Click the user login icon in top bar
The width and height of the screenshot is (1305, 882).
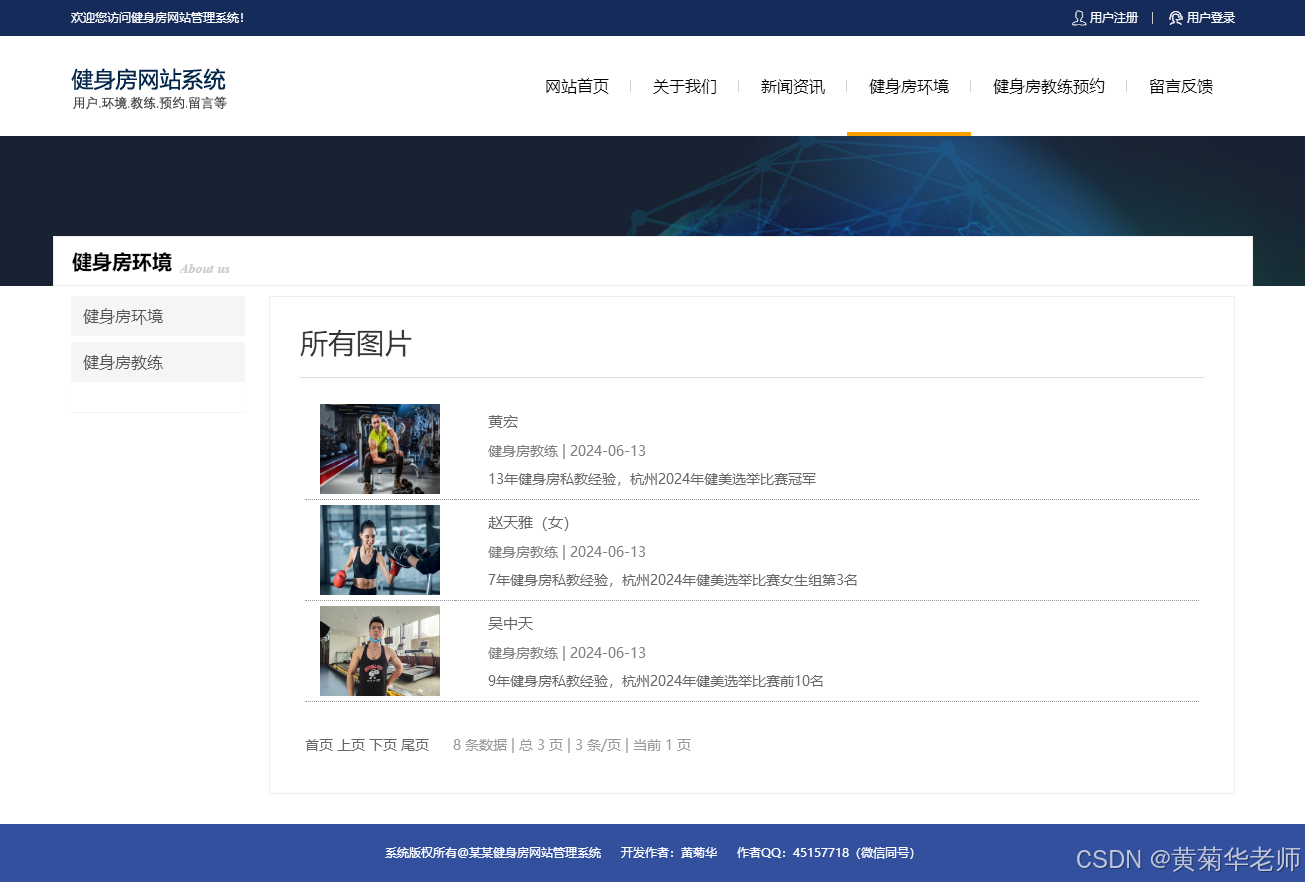[x=1175, y=17]
